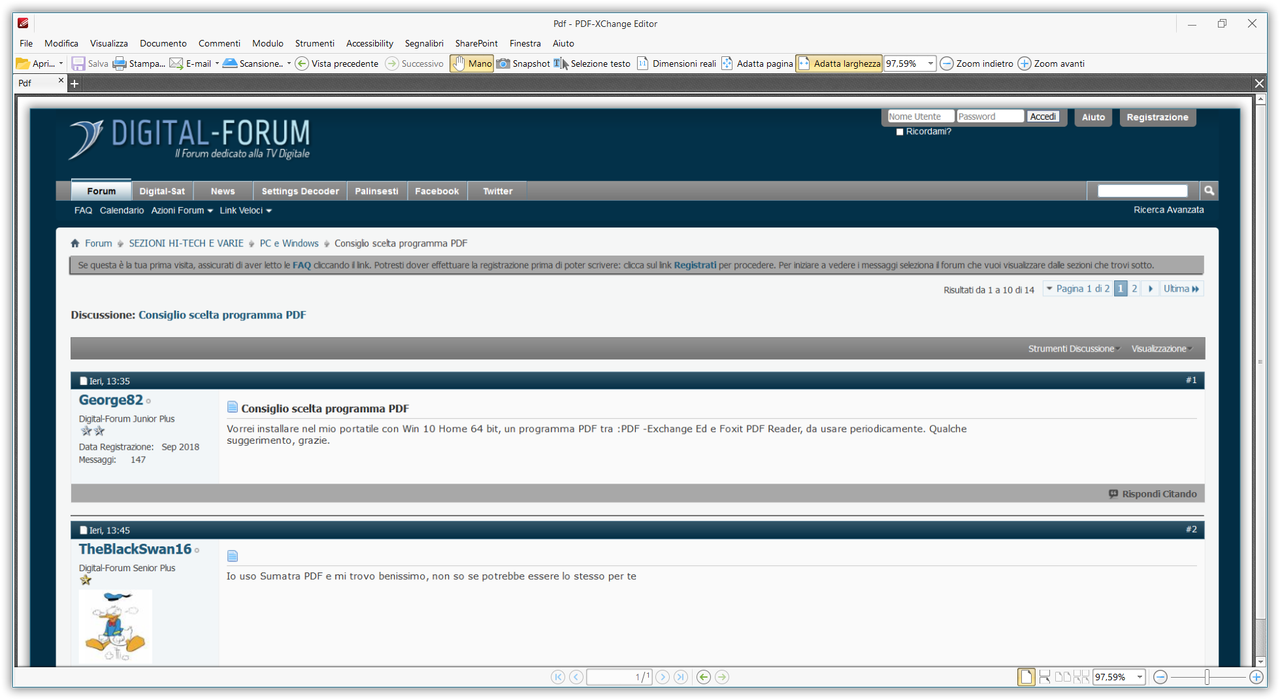This screenshot has width=1280, height=700.
Task: Click the Registrazione button
Action: coord(1157,117)
